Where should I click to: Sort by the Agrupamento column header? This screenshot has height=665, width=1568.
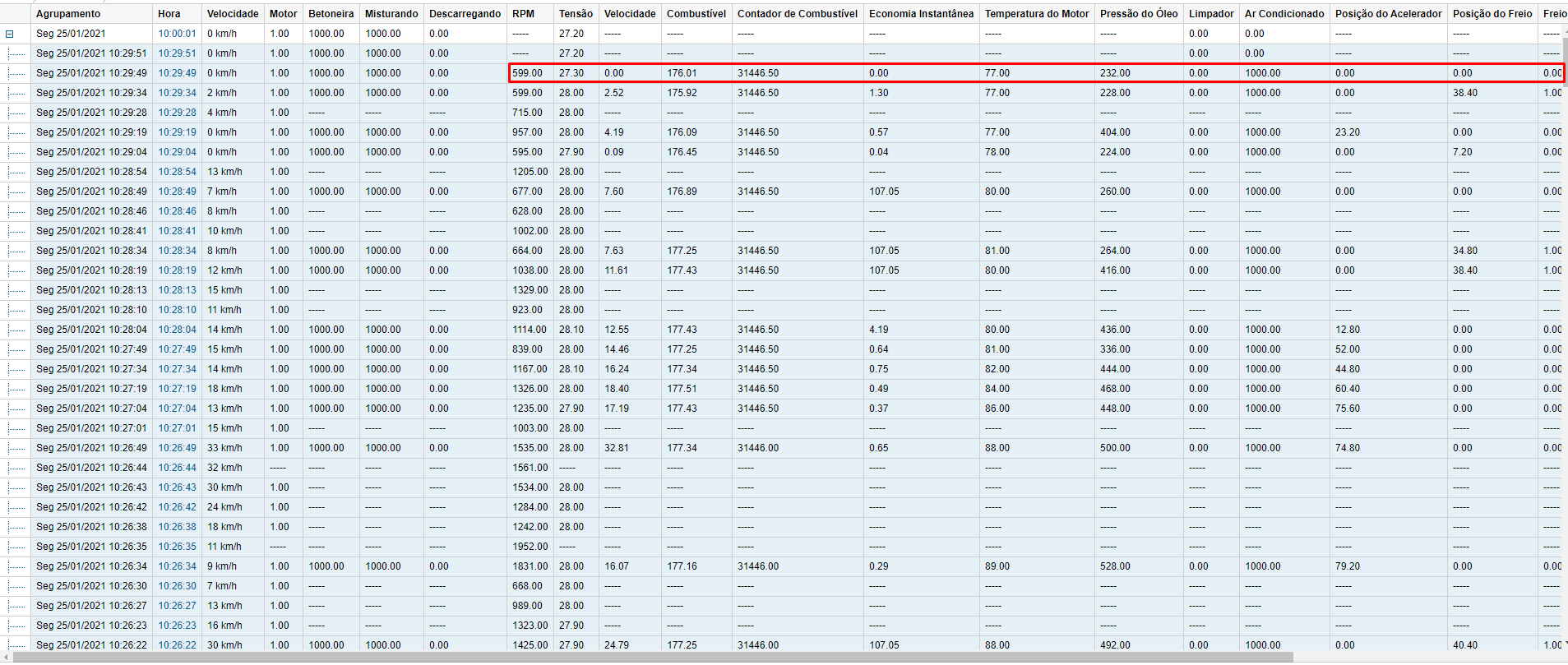[x=68, y=14]
